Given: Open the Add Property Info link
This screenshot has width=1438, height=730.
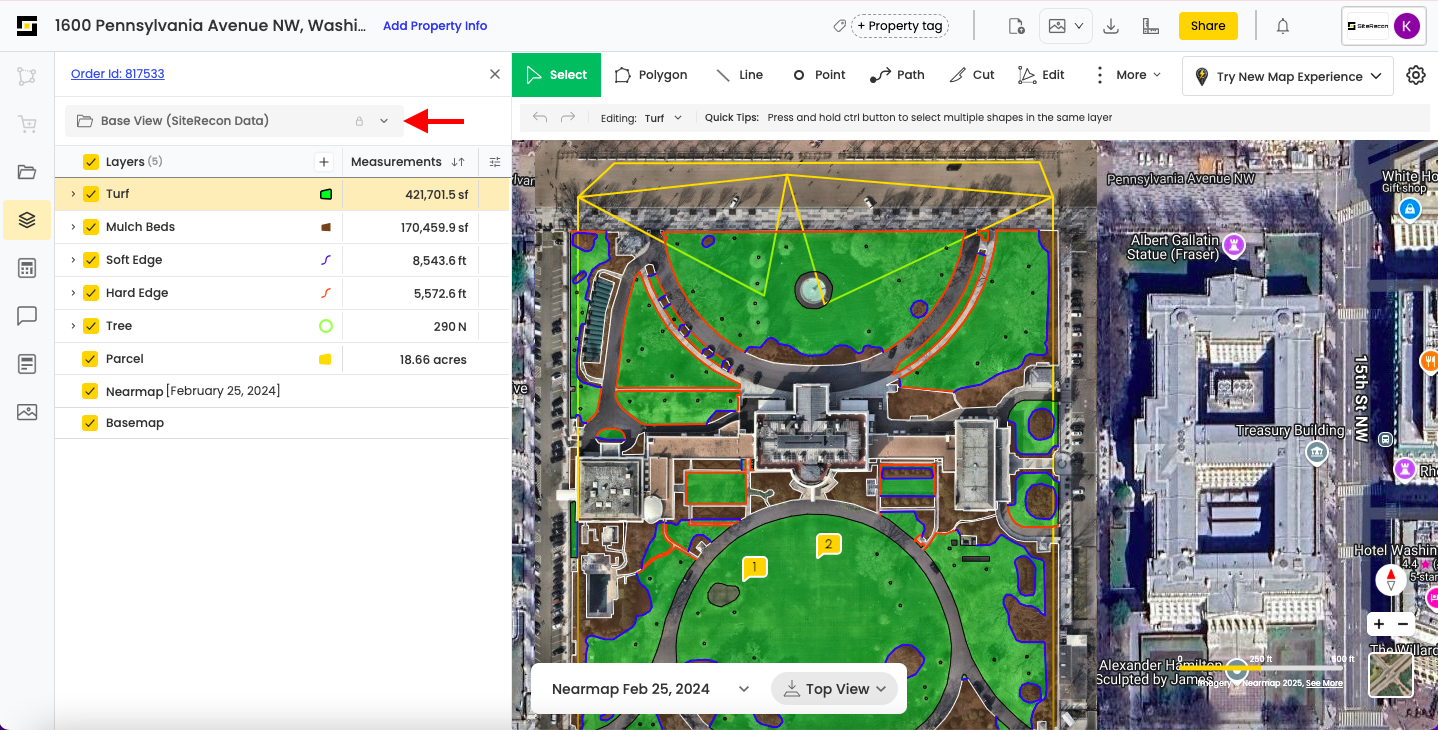Looking at the screenshot, I should click(435, 26).
